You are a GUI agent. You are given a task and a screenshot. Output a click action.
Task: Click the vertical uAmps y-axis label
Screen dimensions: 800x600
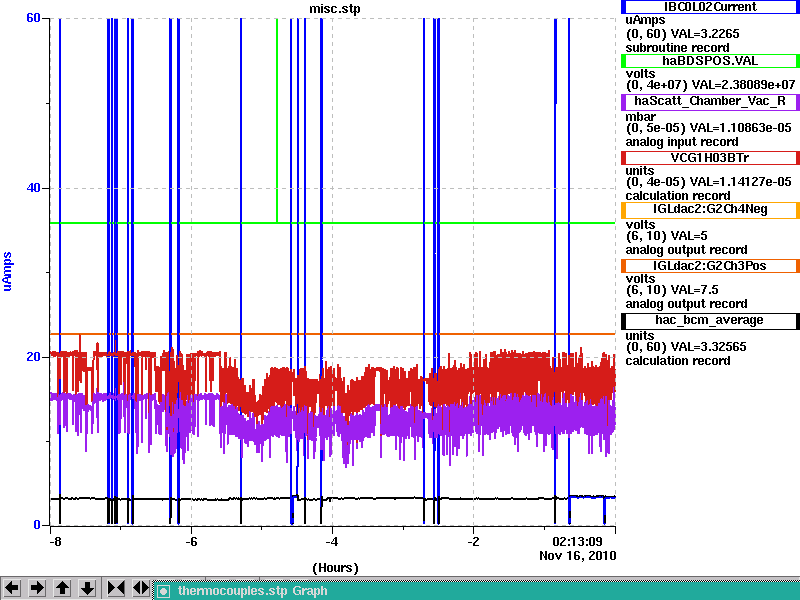[x=7, y=271]
